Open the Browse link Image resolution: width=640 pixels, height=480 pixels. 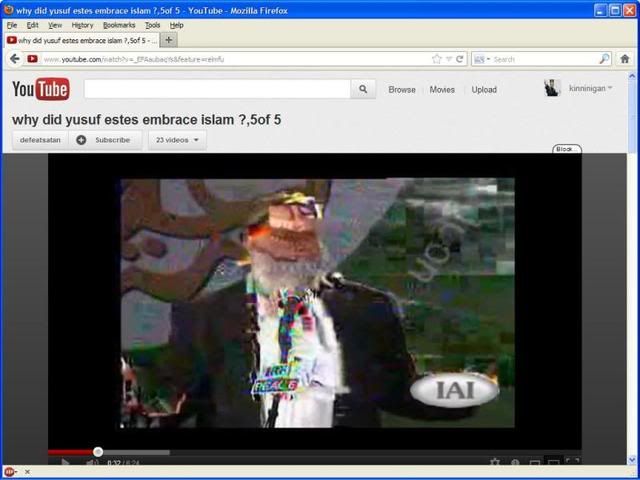pos(402,90)
